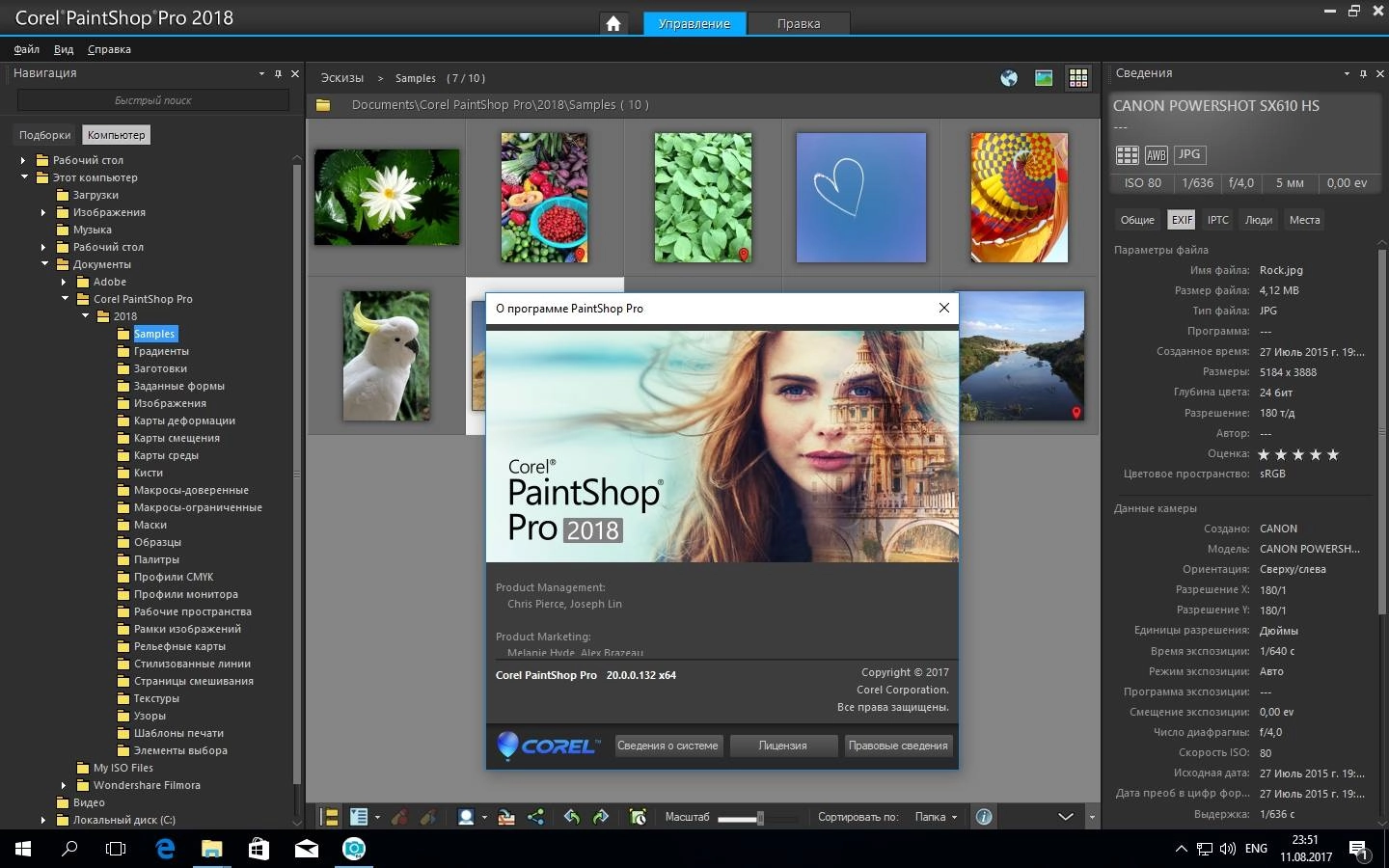Open the Вид menu

[x=64, y=49]
